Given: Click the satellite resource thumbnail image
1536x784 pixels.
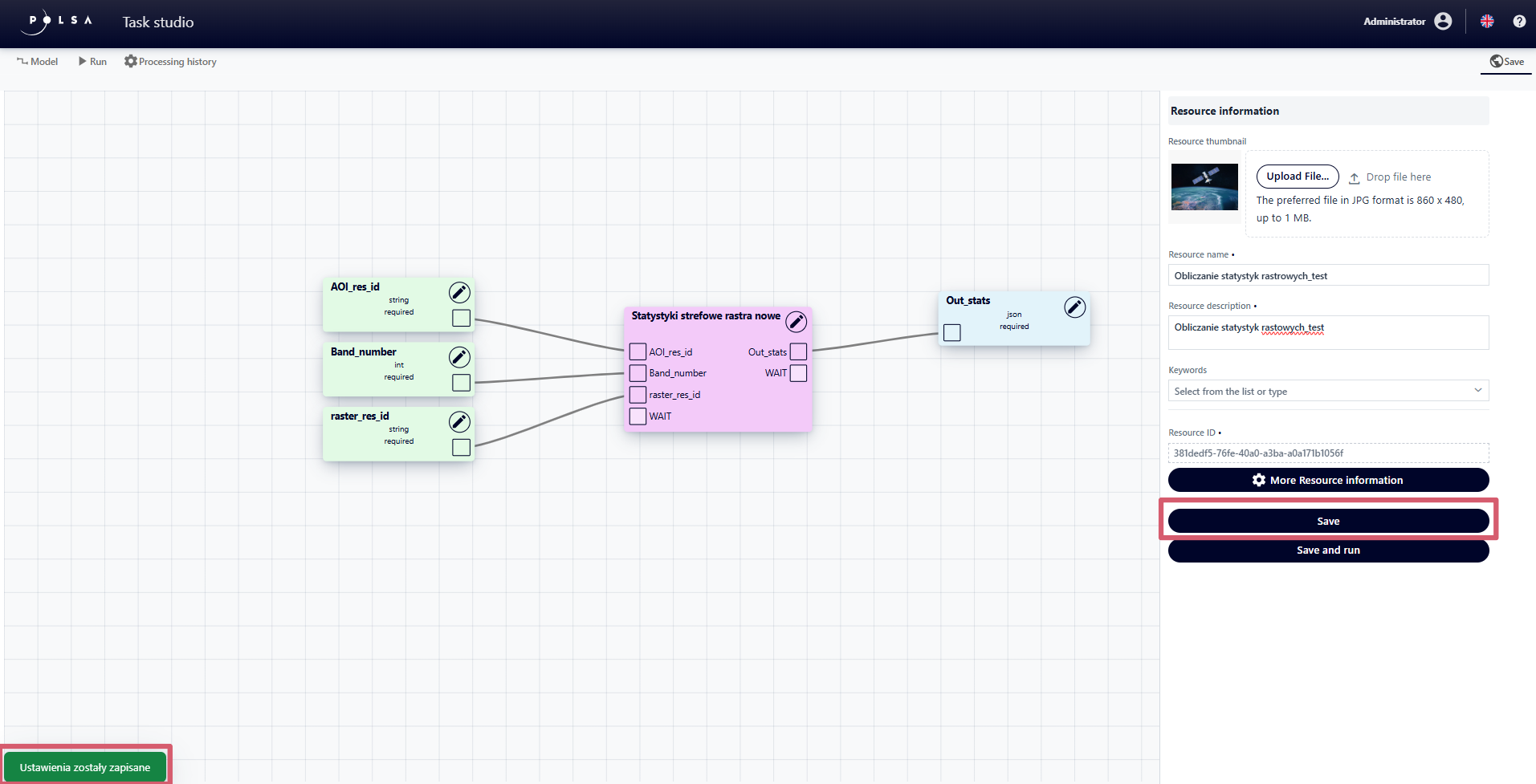Looking at the screenshot, I should point(1204,187).
